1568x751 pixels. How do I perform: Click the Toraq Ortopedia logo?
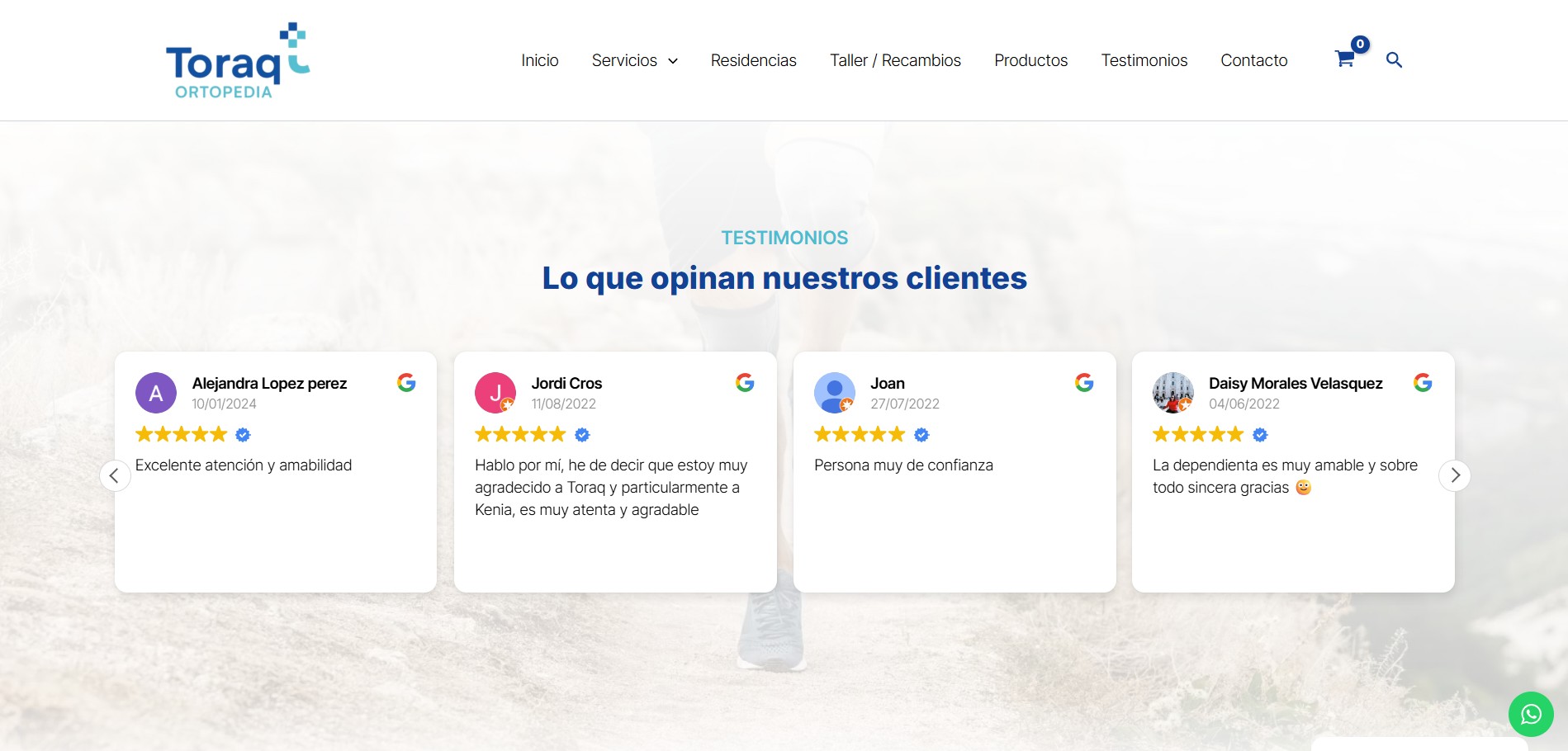point(237,61)
